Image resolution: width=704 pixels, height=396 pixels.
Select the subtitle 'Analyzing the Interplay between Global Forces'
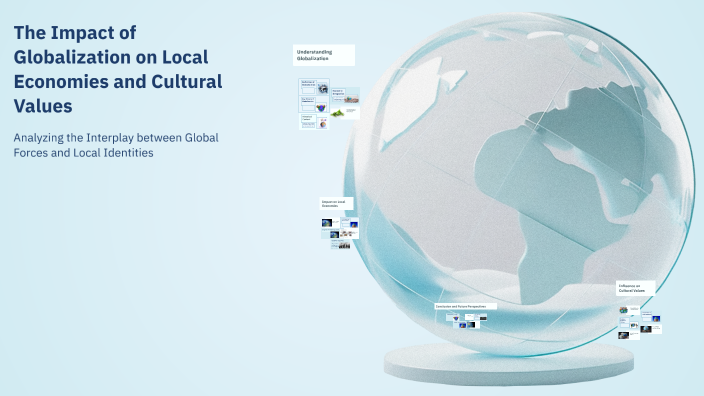(x=116, y=145)
